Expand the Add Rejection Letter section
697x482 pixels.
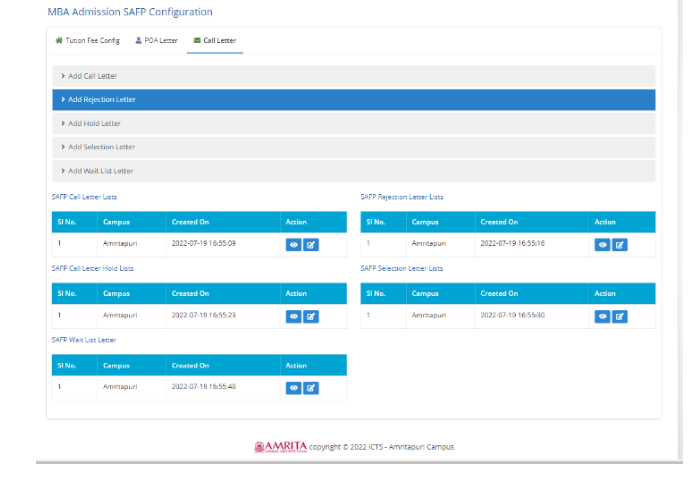point(101,100)
